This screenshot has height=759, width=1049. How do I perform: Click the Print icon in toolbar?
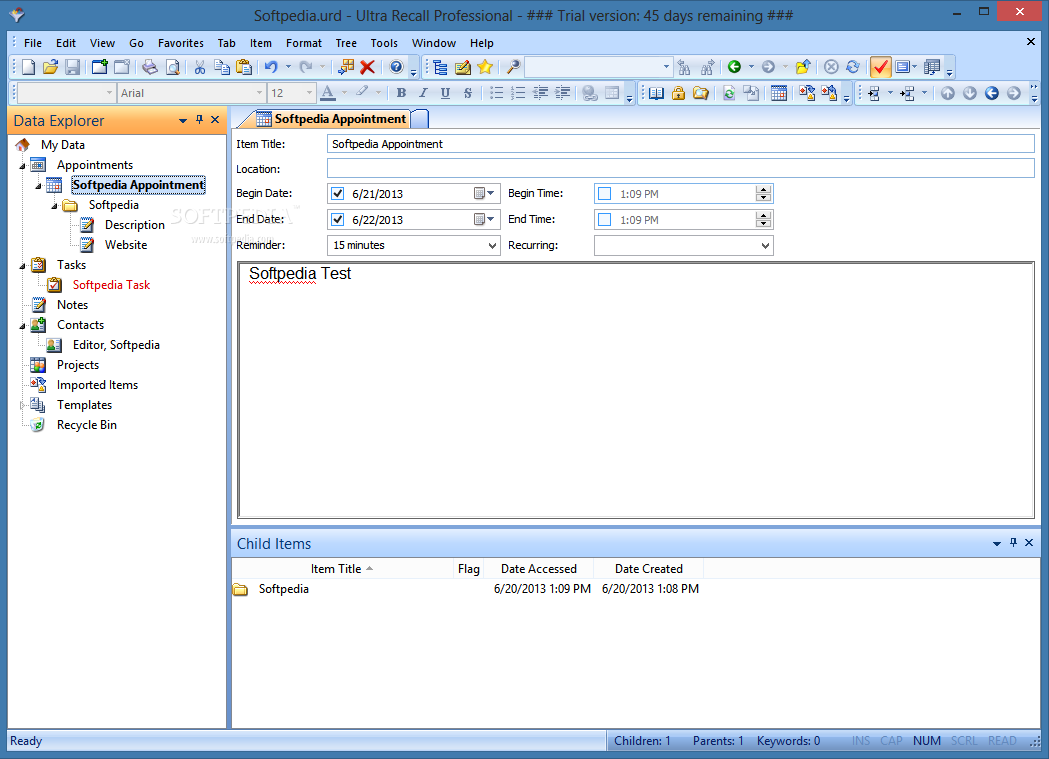[150, 67]
